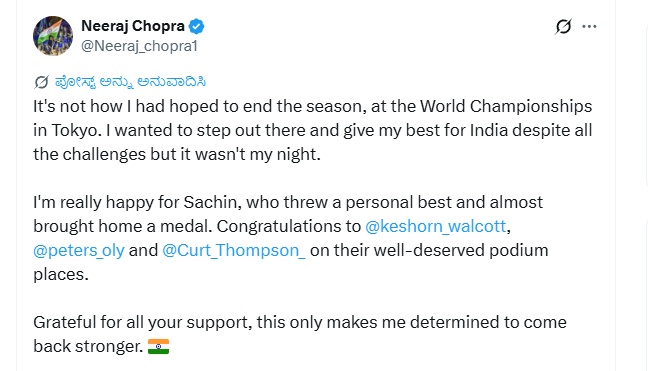The image size is (648, 371).
Task: Open the @Neeraj_chopra1 handle link
Action: (139, 46)
